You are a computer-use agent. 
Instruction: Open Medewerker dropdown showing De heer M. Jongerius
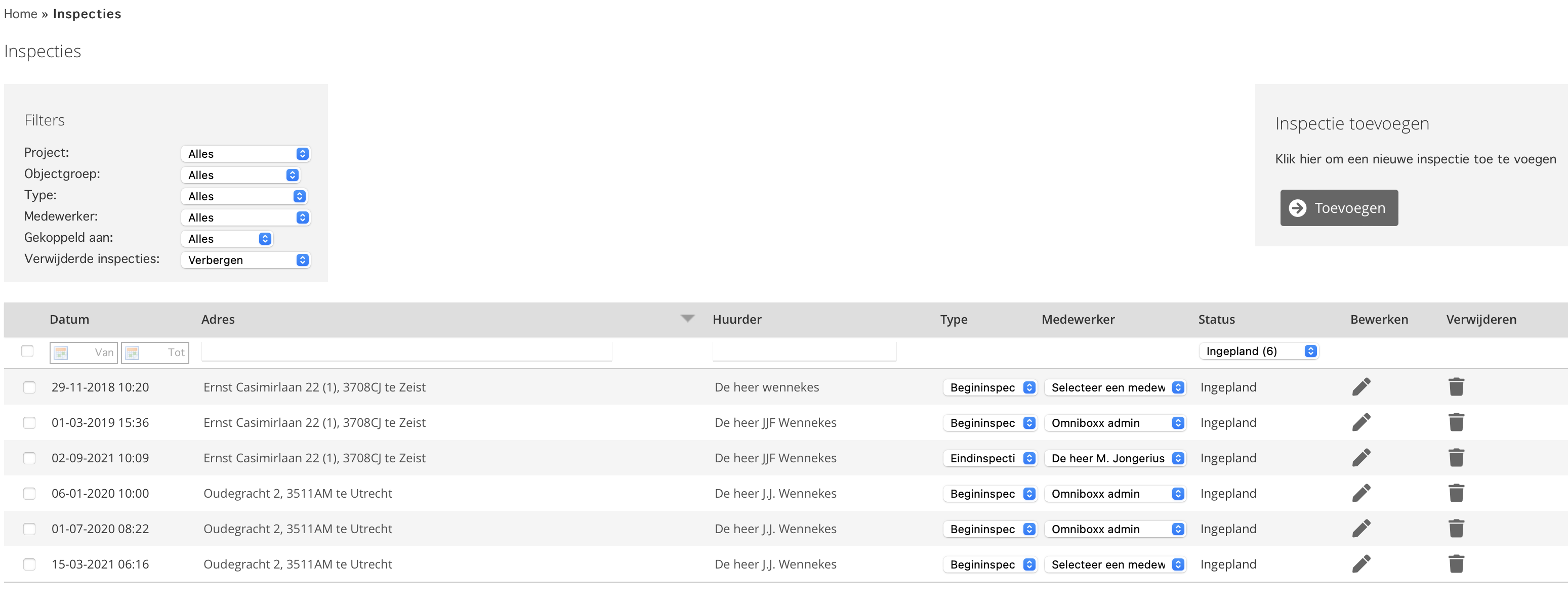point(1115,458)
